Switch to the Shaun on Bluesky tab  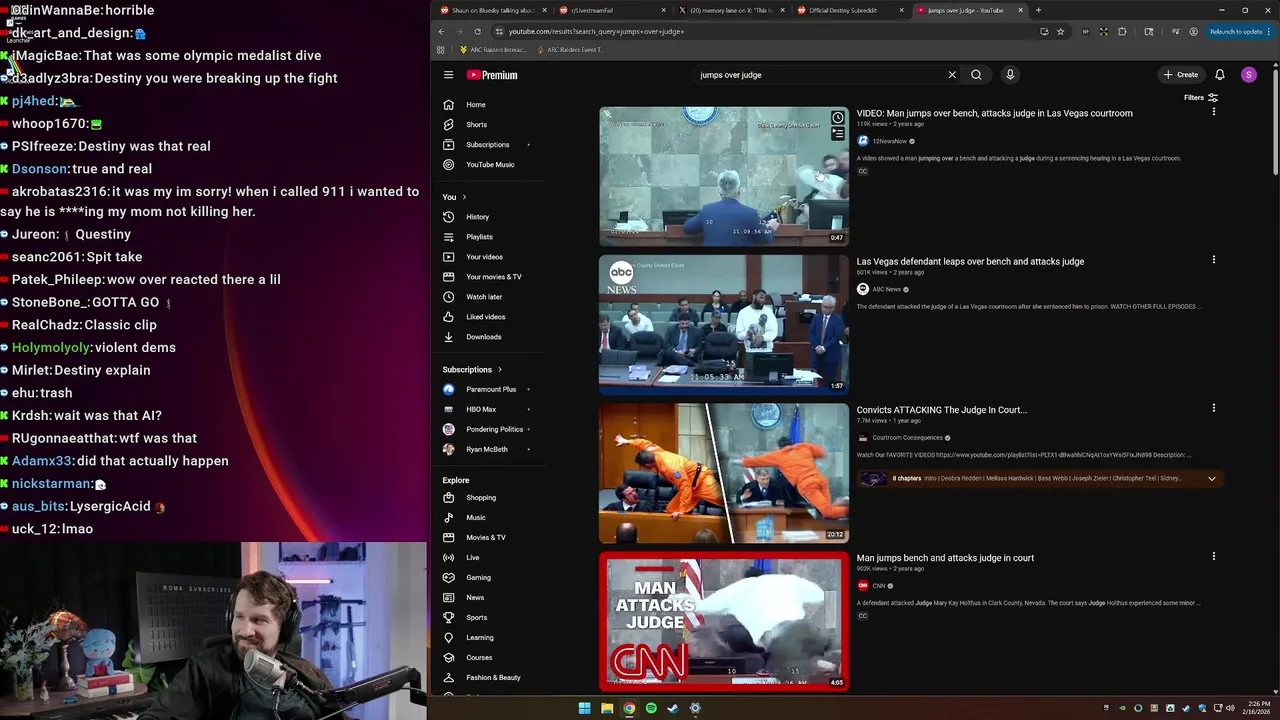491,10
